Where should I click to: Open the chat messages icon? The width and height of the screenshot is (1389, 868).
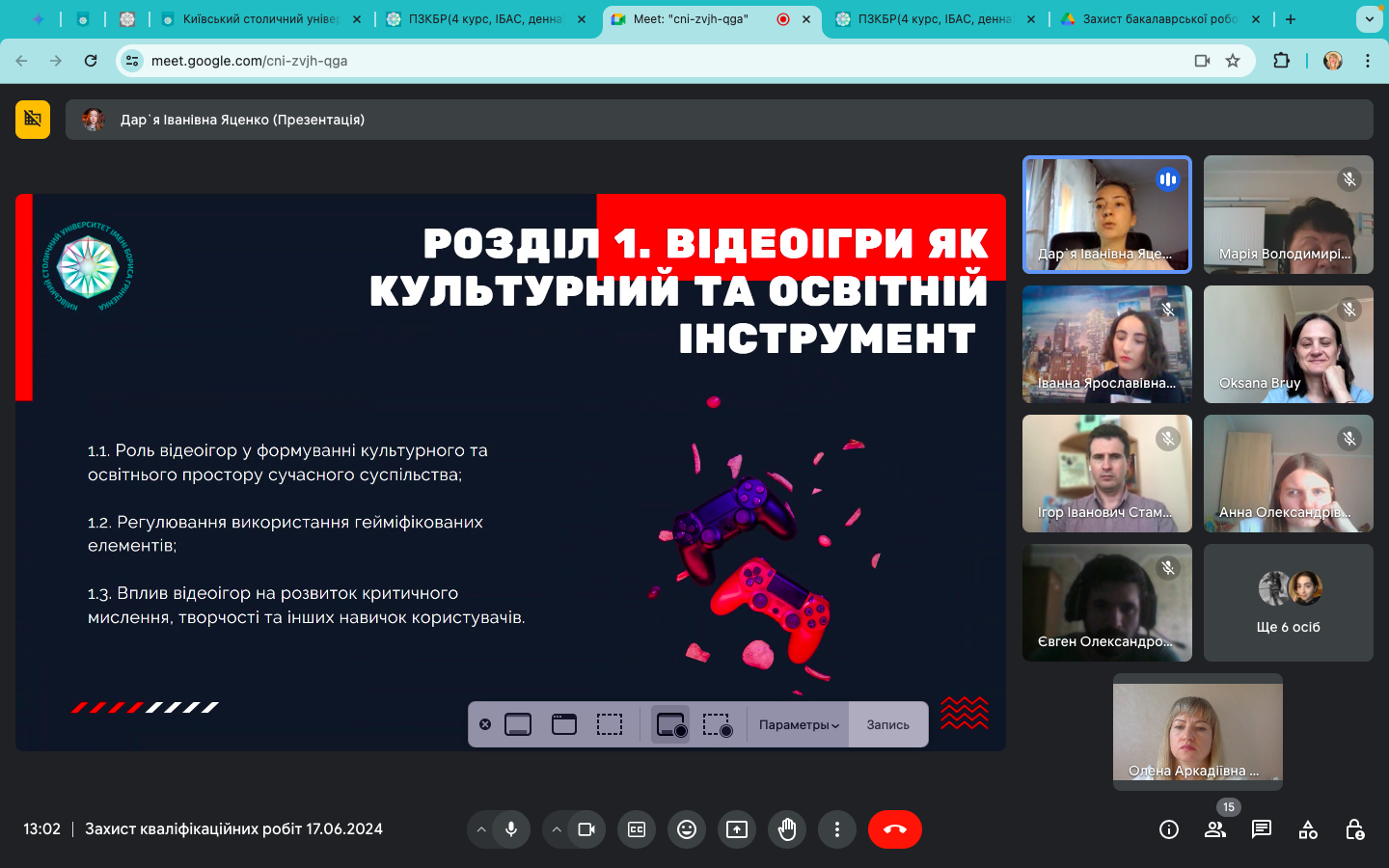coord(1262,829)
